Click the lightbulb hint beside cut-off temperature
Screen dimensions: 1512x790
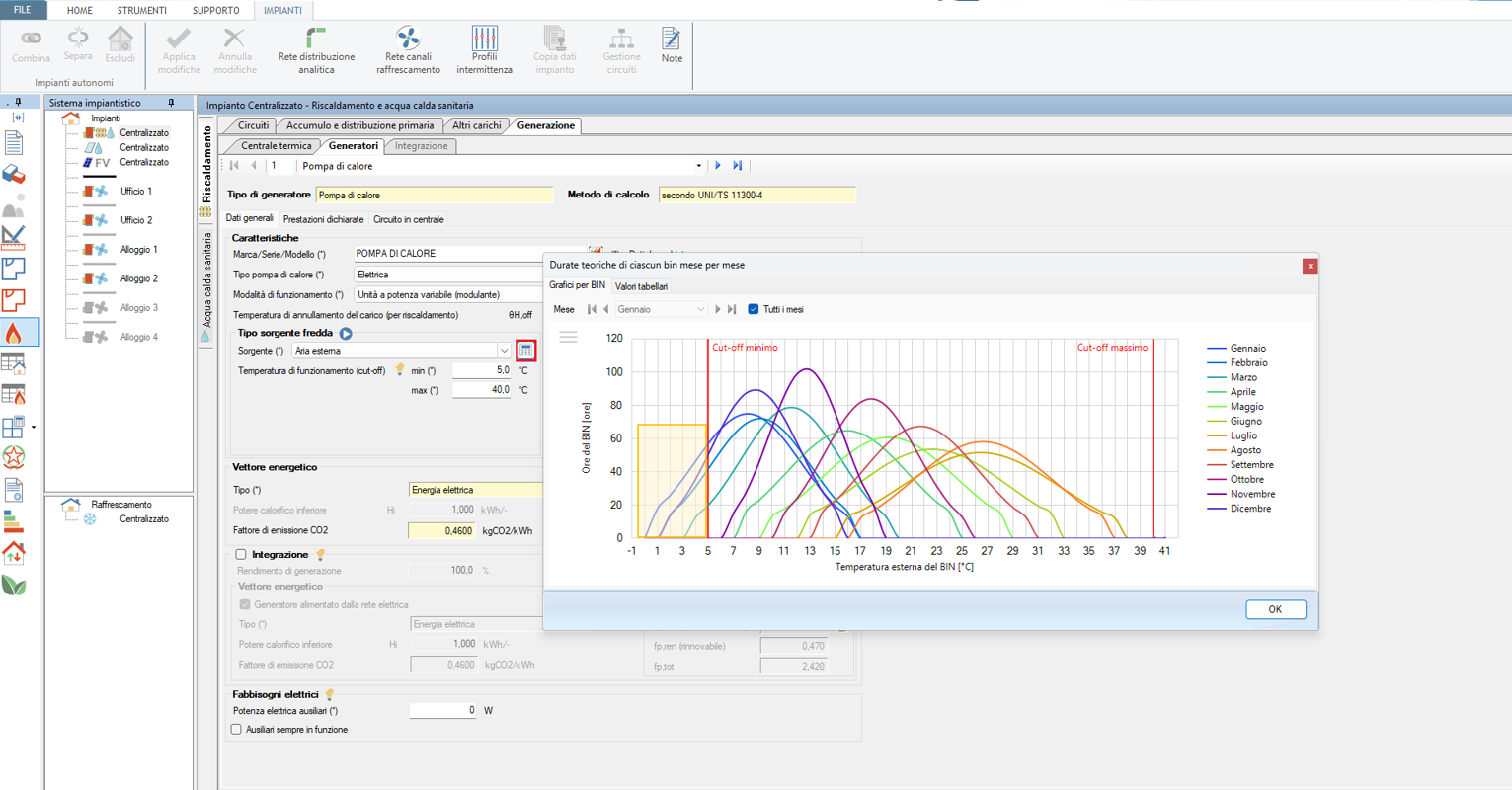point(400,370)
